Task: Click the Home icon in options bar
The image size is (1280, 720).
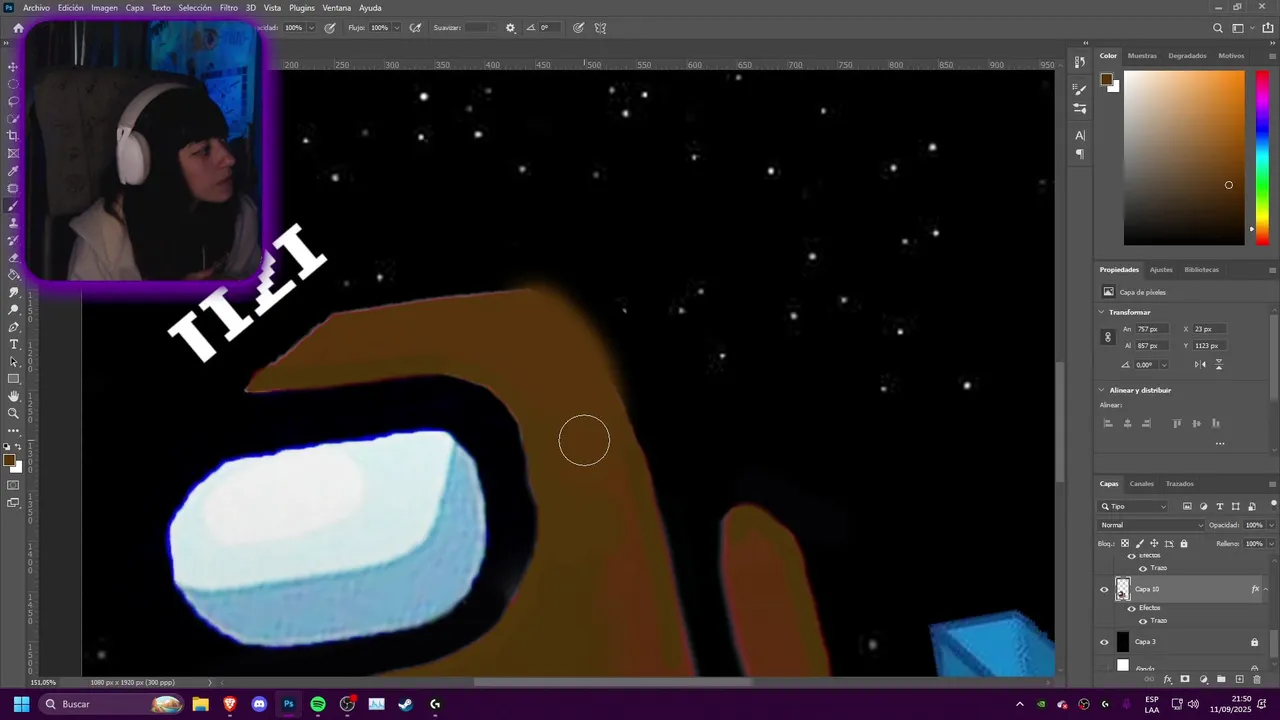Action: tap(18, 28)
